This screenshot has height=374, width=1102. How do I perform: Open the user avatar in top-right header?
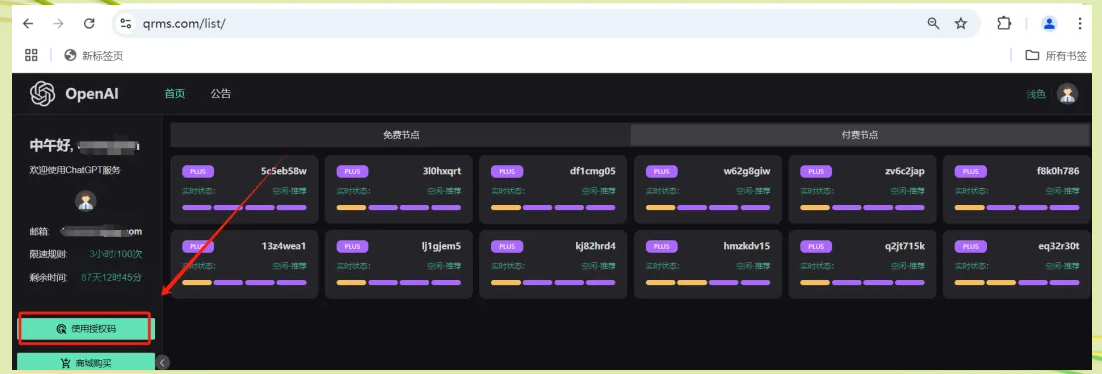(1068, 94)
